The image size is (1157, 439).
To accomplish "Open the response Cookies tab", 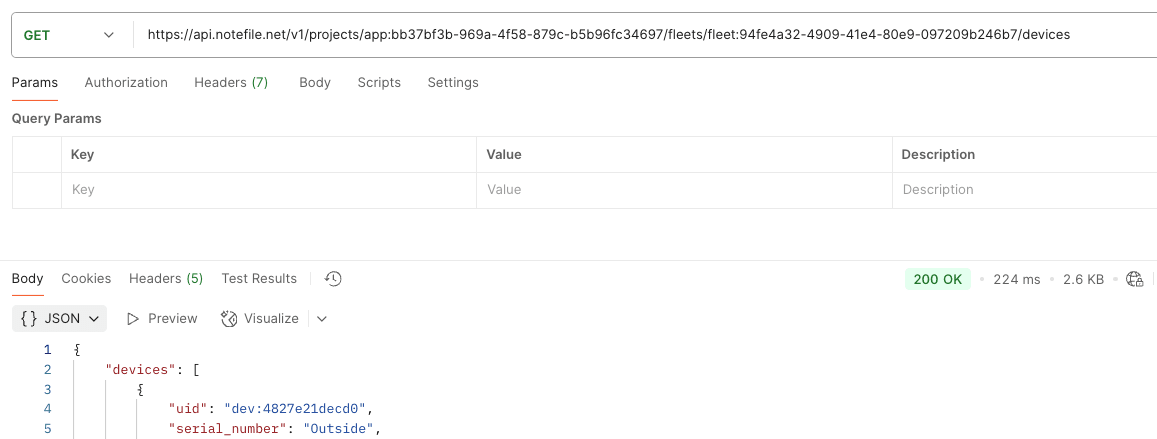I will click(x=86, y=279).
